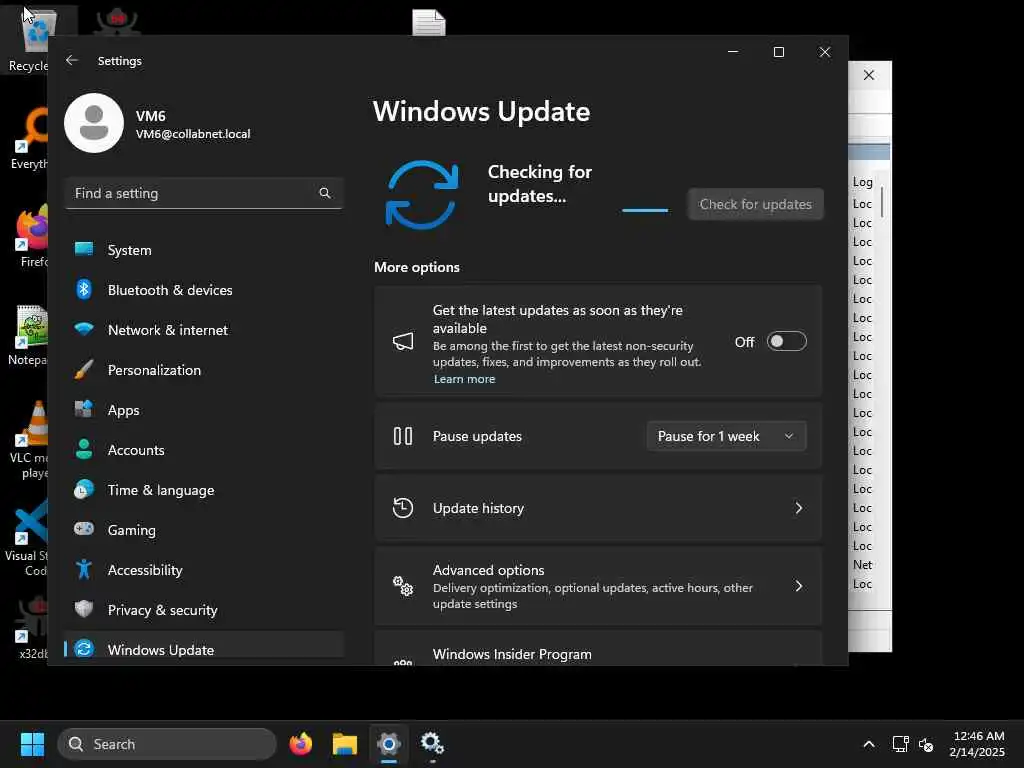Click the second gears taskbar icon
Image resolution: width=1024 pixels, height=768 pixels.
[x=432, y=744]
